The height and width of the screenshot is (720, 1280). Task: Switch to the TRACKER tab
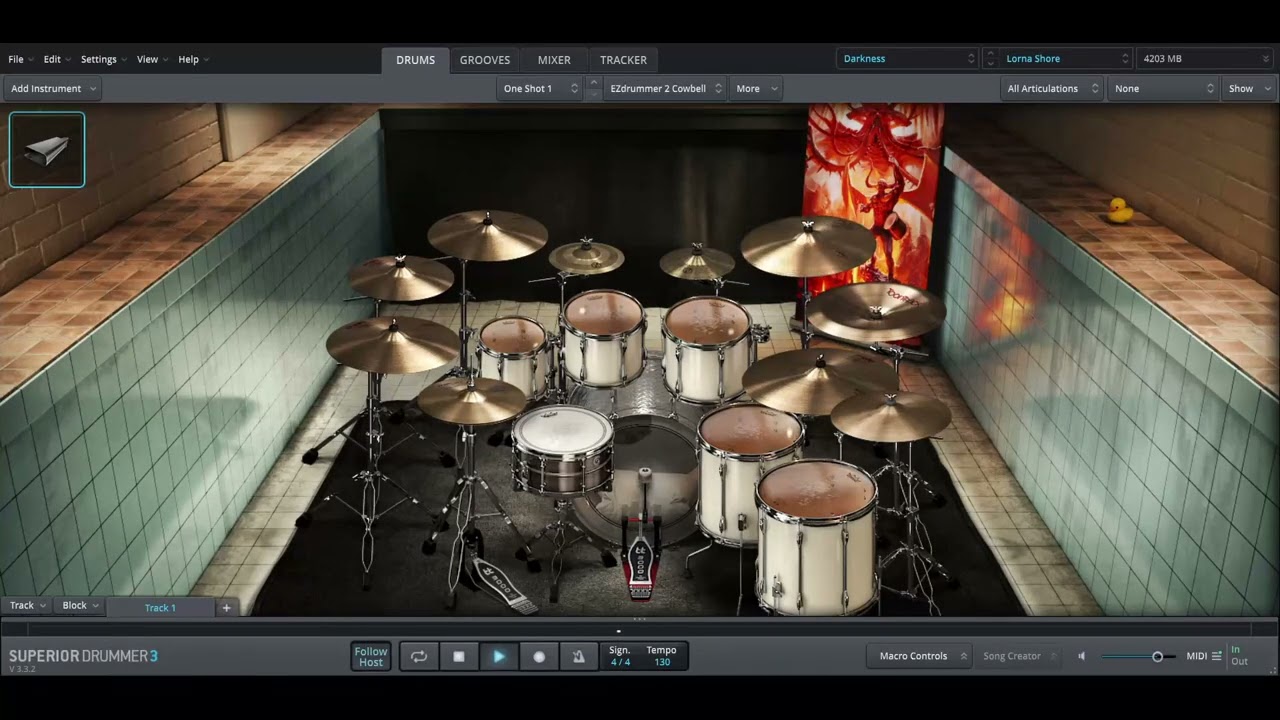tap(623, 60)
